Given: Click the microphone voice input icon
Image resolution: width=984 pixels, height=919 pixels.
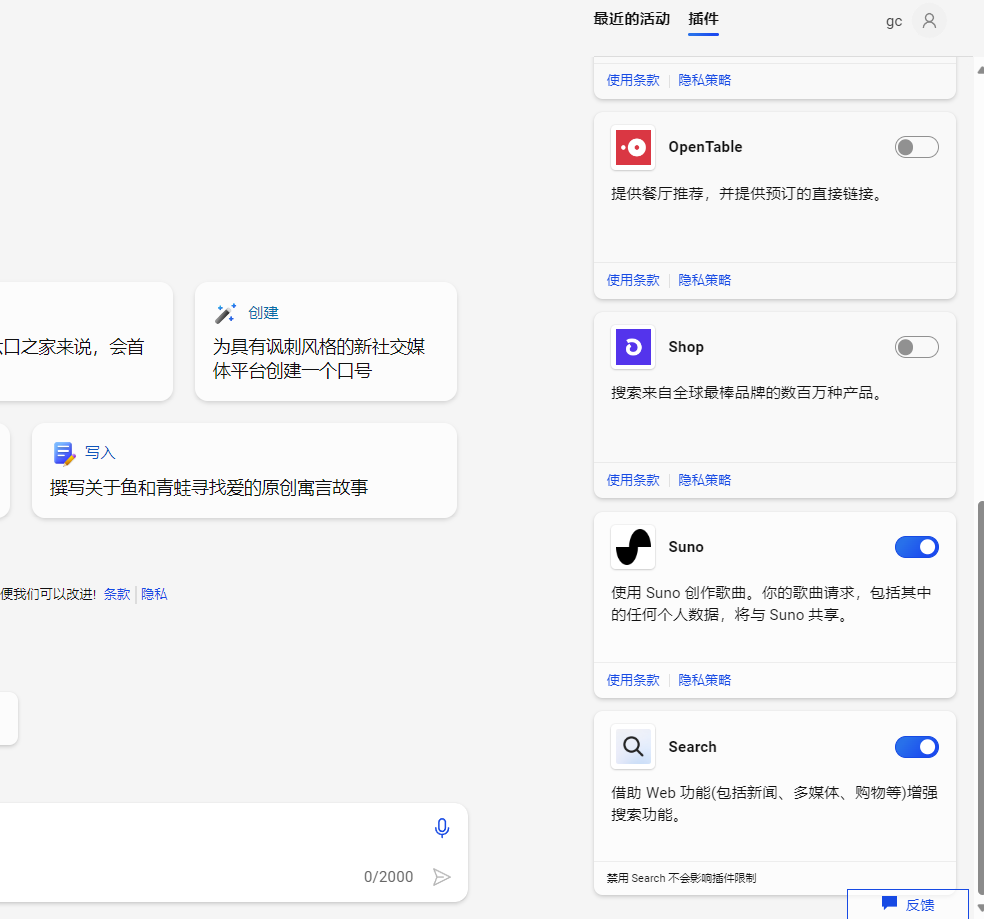Looking at the screenshot, I should 442,828.
